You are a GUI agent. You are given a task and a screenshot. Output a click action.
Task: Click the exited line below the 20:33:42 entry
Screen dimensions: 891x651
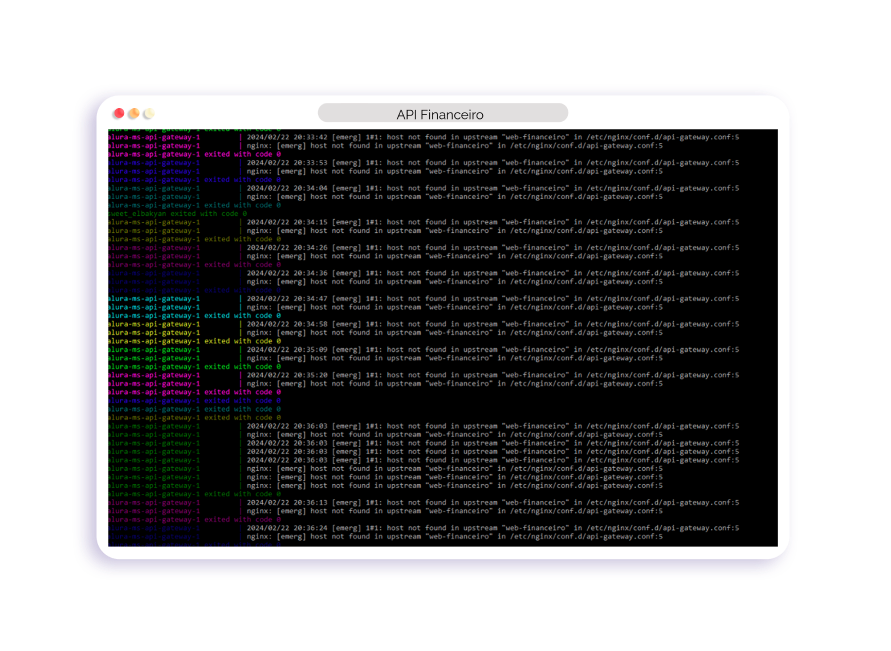(x=194, y=154)
